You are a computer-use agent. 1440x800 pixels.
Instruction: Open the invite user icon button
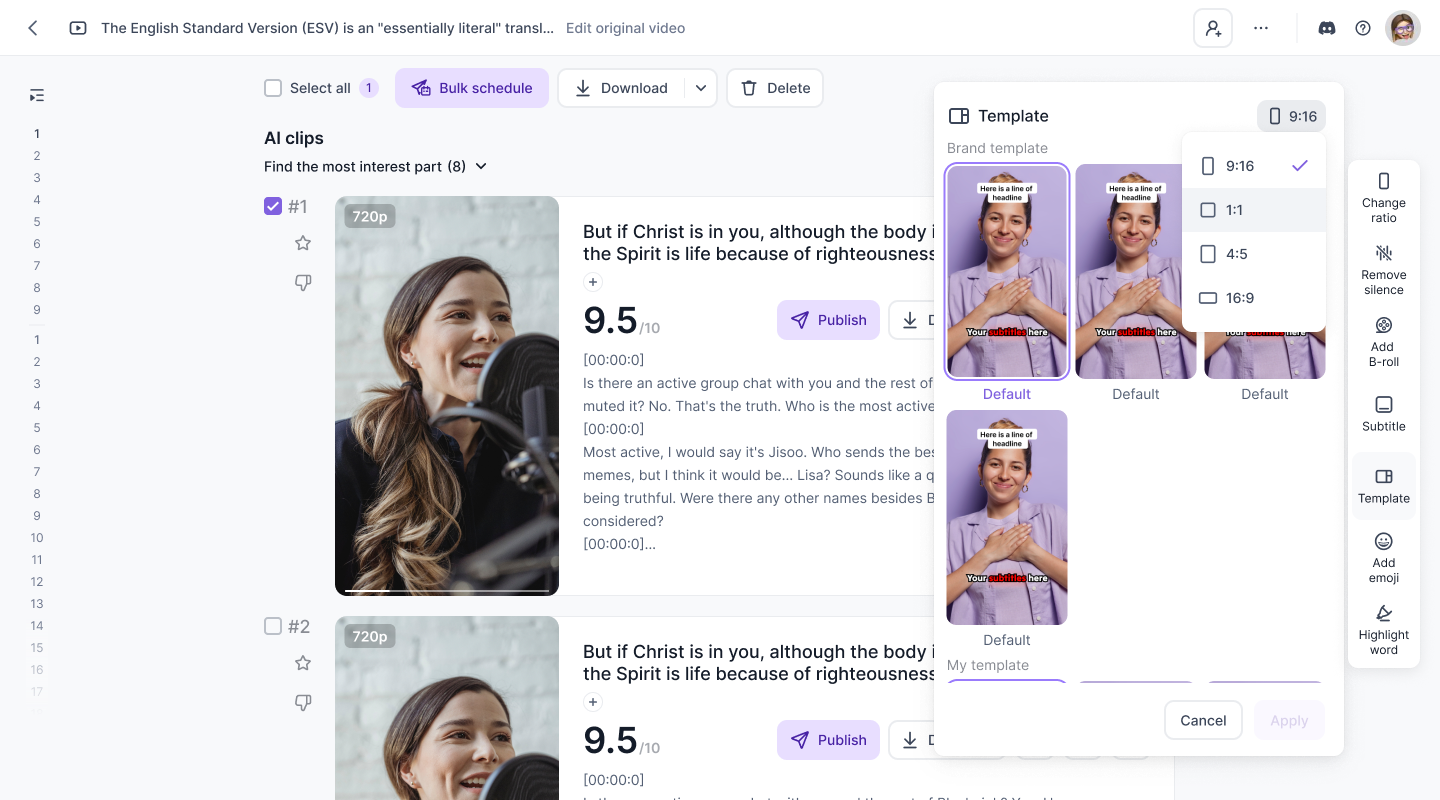[x=1213, y=28]
